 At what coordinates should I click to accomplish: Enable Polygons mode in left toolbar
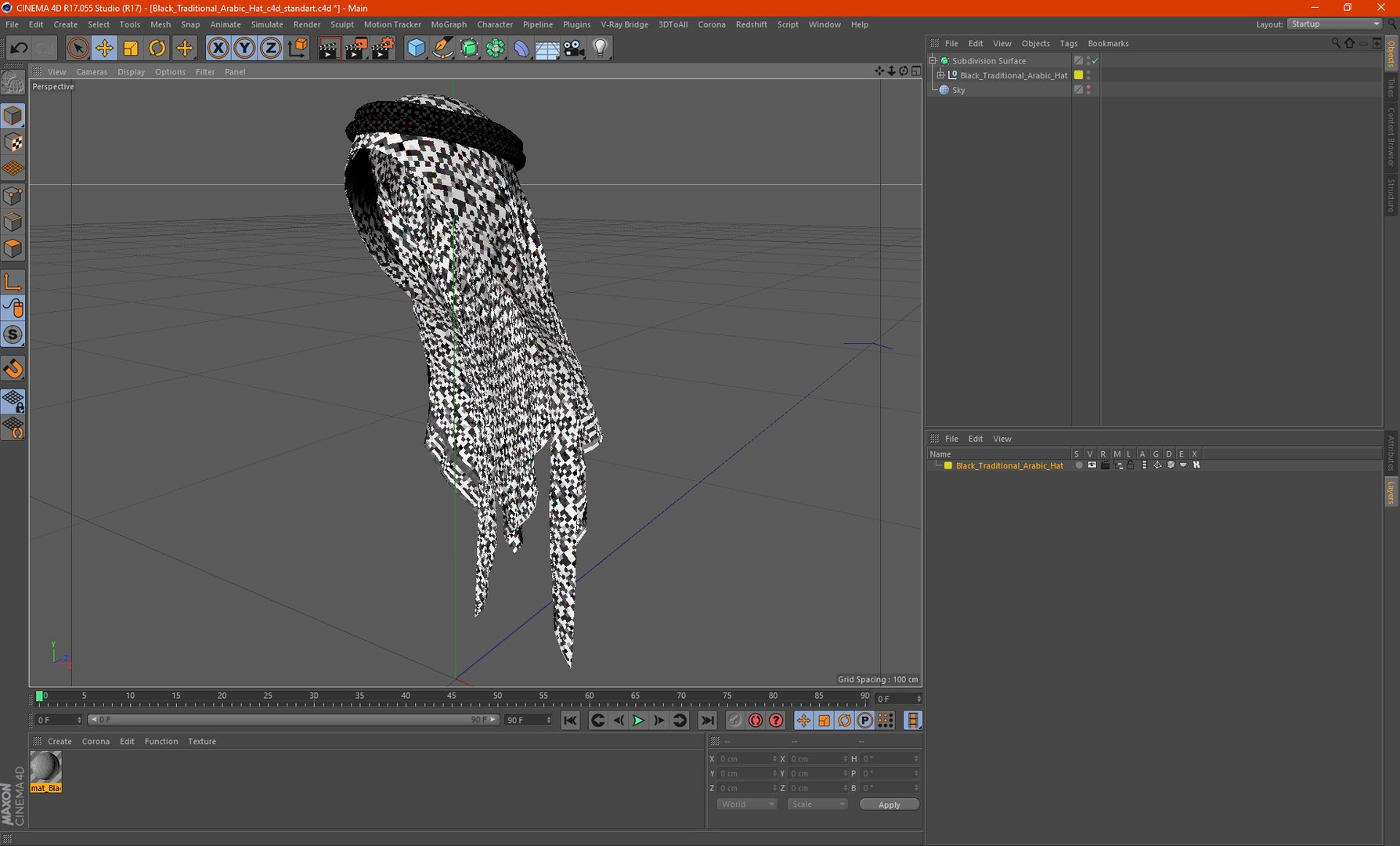click(13, 248)
